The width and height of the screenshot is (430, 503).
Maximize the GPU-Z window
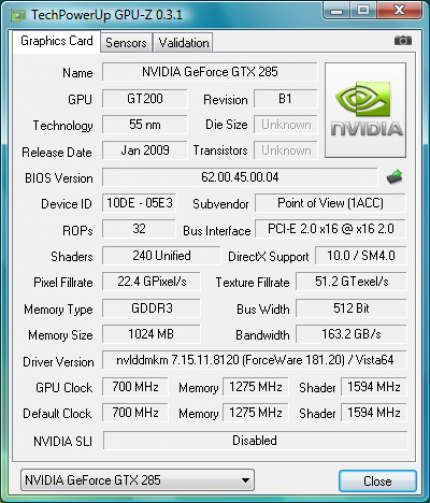(363, 11)
